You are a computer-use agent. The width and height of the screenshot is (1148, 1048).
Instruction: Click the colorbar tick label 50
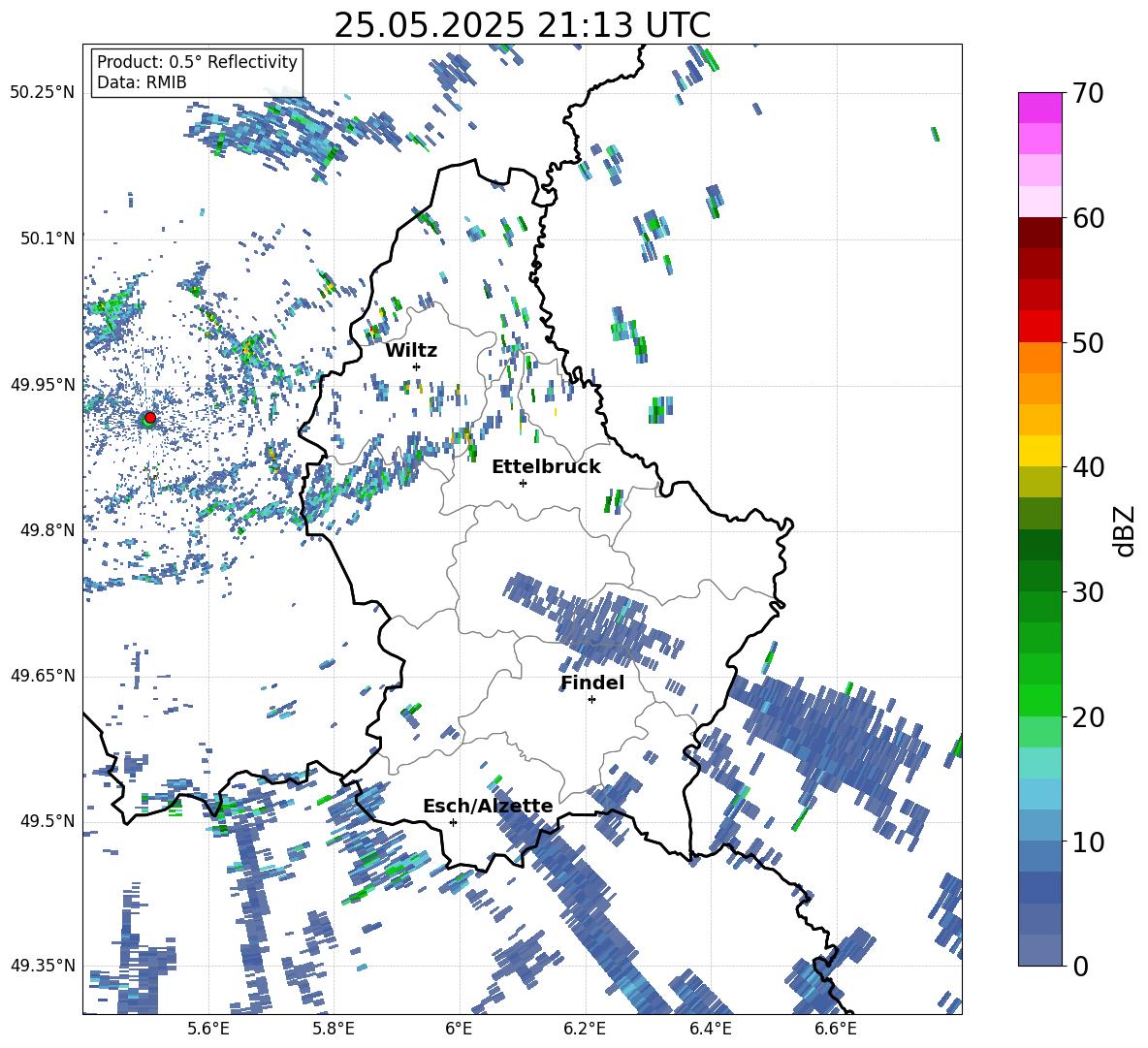pos(1088,343)
